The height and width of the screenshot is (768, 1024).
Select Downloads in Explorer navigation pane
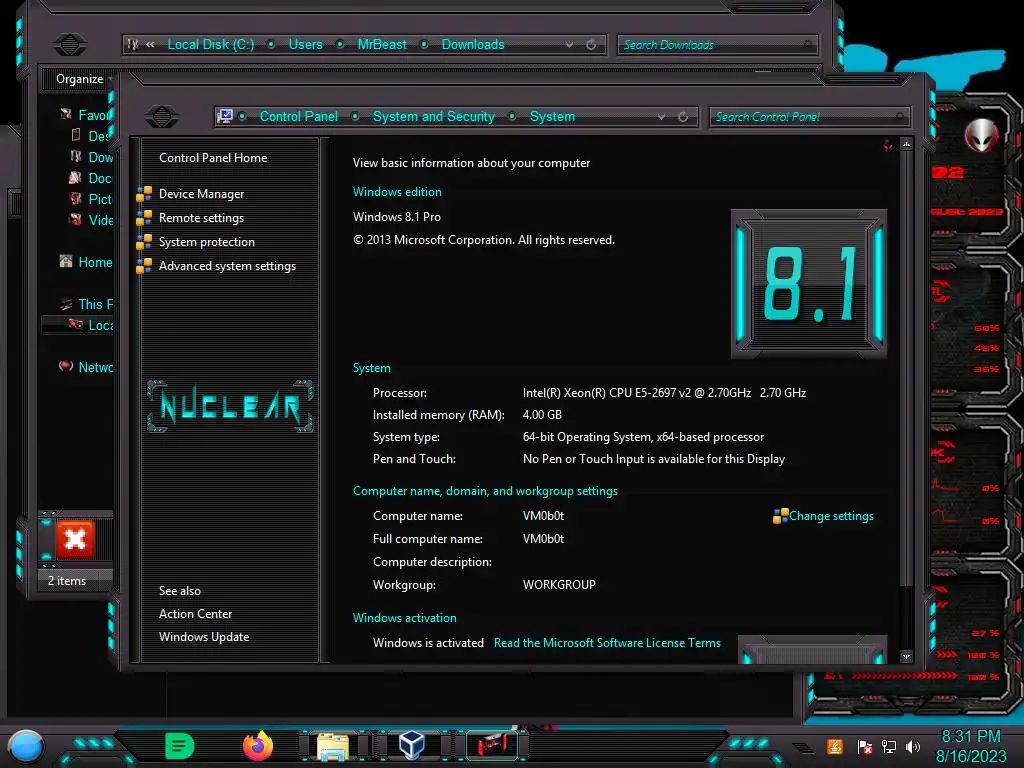tap(100, 157)
